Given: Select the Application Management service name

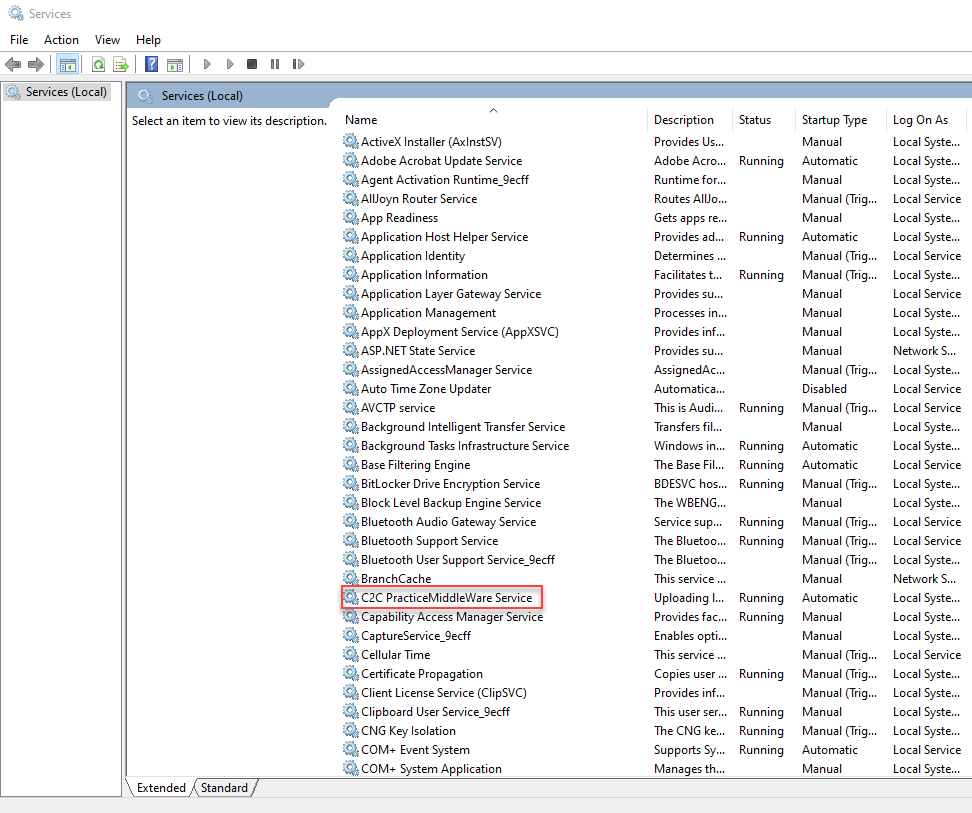Looking at the screenshot, I should click(x=428, y=312).
